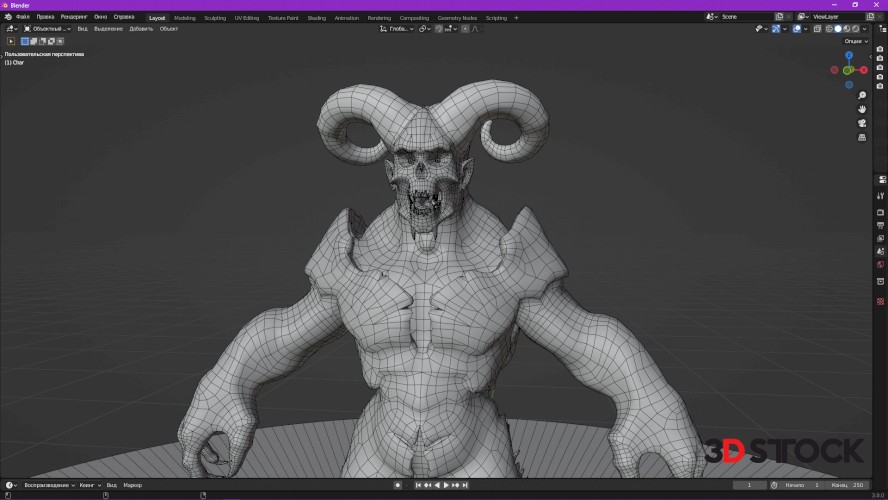Open the Опции dropdown
Image resolution: width=888 pixels, height=500 pixels.
(x=856, y=41)
